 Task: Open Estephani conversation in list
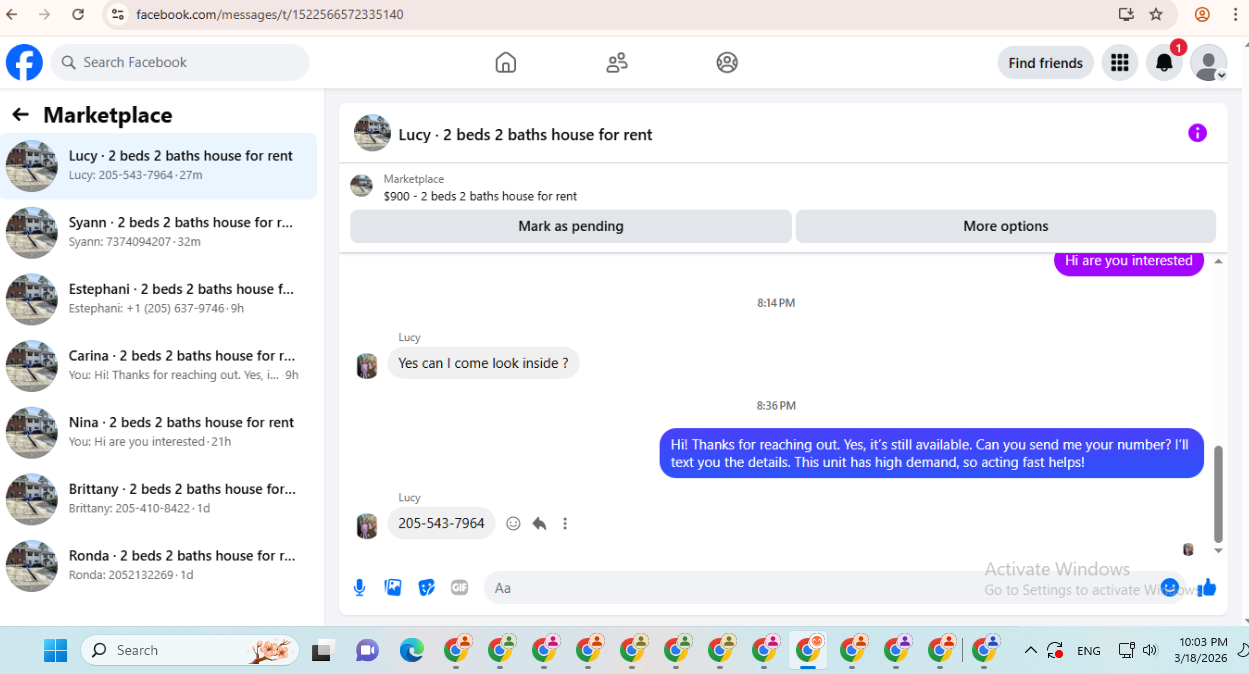[x=159, y=299]
